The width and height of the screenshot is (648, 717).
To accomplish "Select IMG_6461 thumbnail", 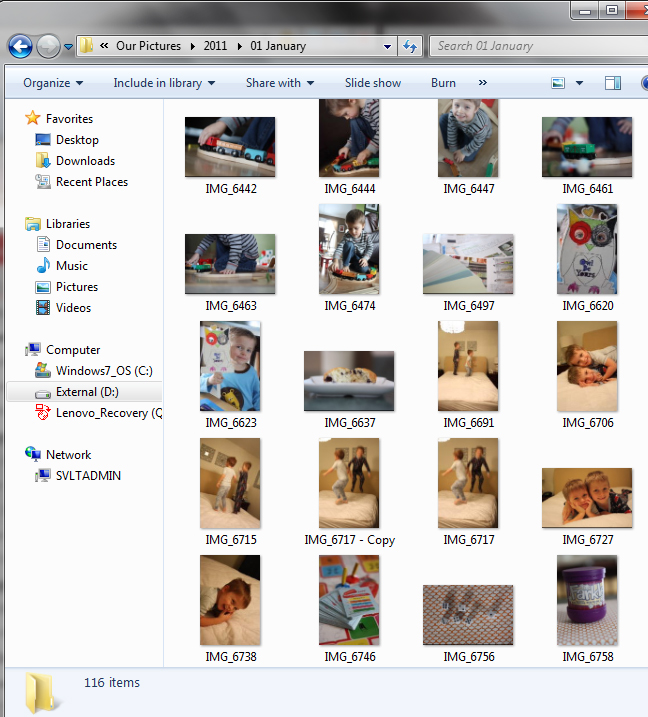I will (587, 147).
